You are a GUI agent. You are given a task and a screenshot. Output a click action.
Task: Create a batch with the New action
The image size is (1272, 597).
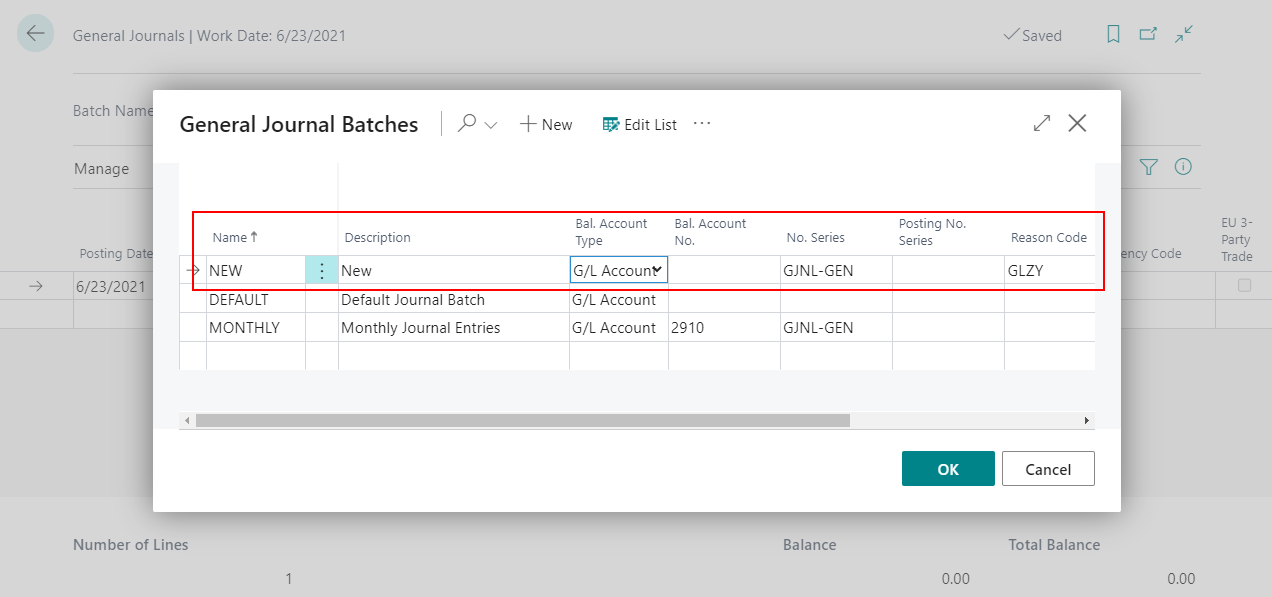[546, 124]
